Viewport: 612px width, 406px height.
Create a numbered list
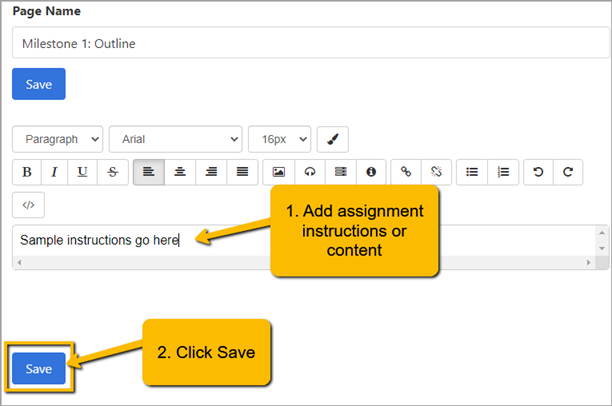tap(503, 172)
